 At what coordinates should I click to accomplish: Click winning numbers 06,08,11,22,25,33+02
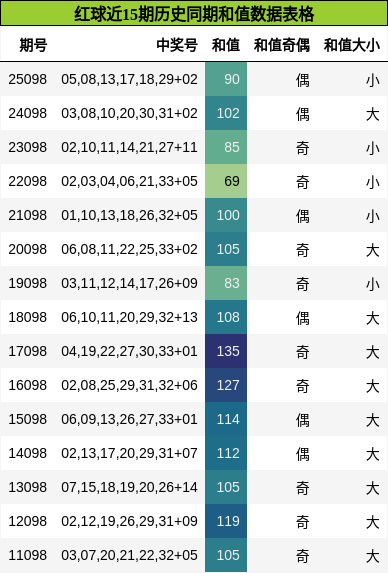click(x=129, y=249)
